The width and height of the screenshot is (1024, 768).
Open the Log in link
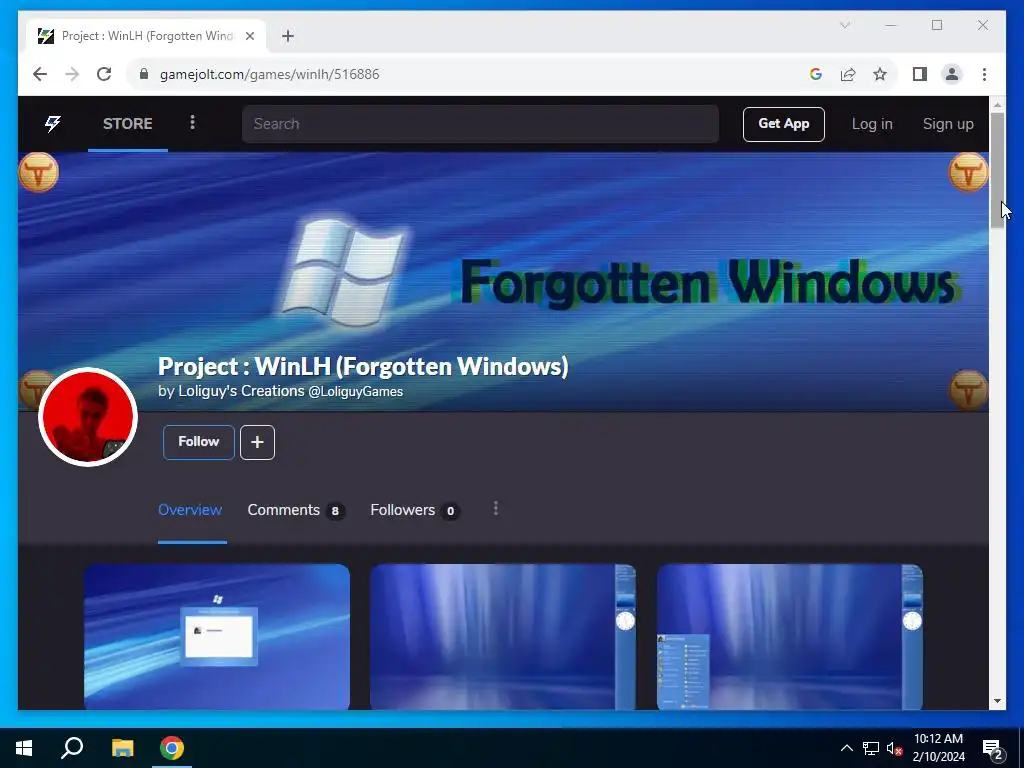pos(871,123)
